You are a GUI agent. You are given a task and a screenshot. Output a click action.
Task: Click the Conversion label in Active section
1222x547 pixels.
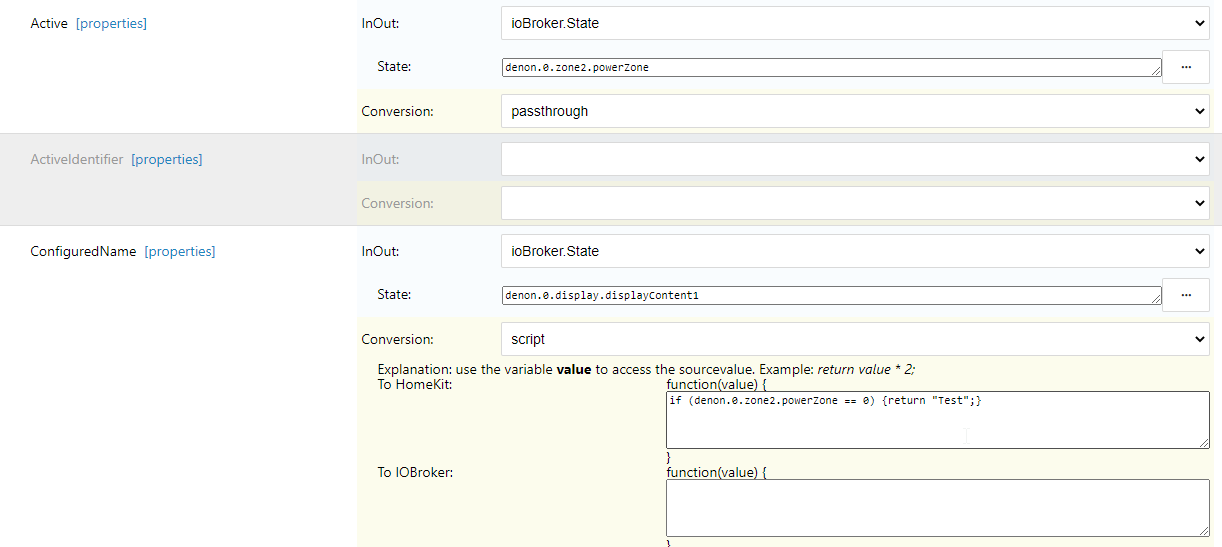(x=397, y=111)
